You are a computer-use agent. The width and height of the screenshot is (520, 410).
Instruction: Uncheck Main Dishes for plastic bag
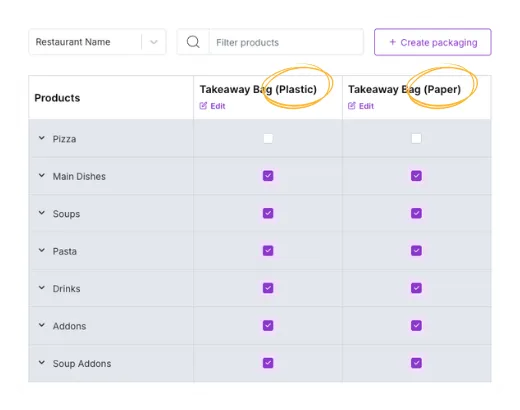click(x=268, y=176)
